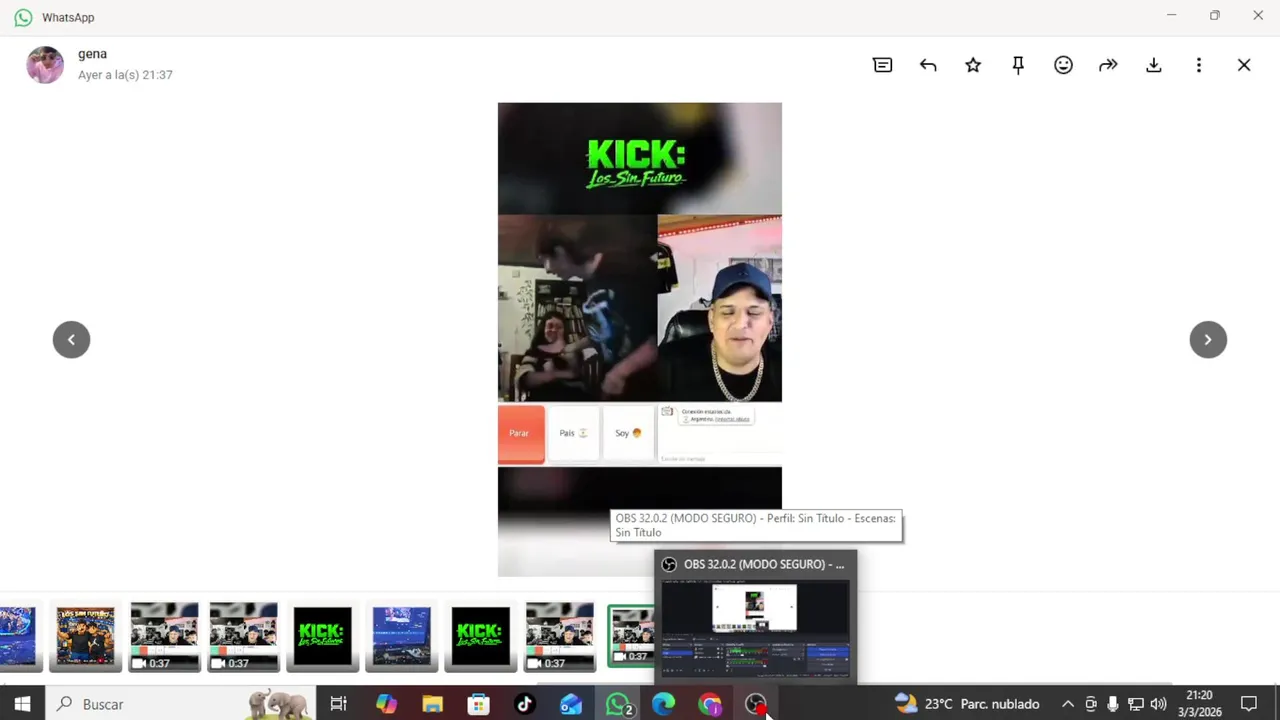
Task: Open the emoji reaction picker
Action: 1063,65
